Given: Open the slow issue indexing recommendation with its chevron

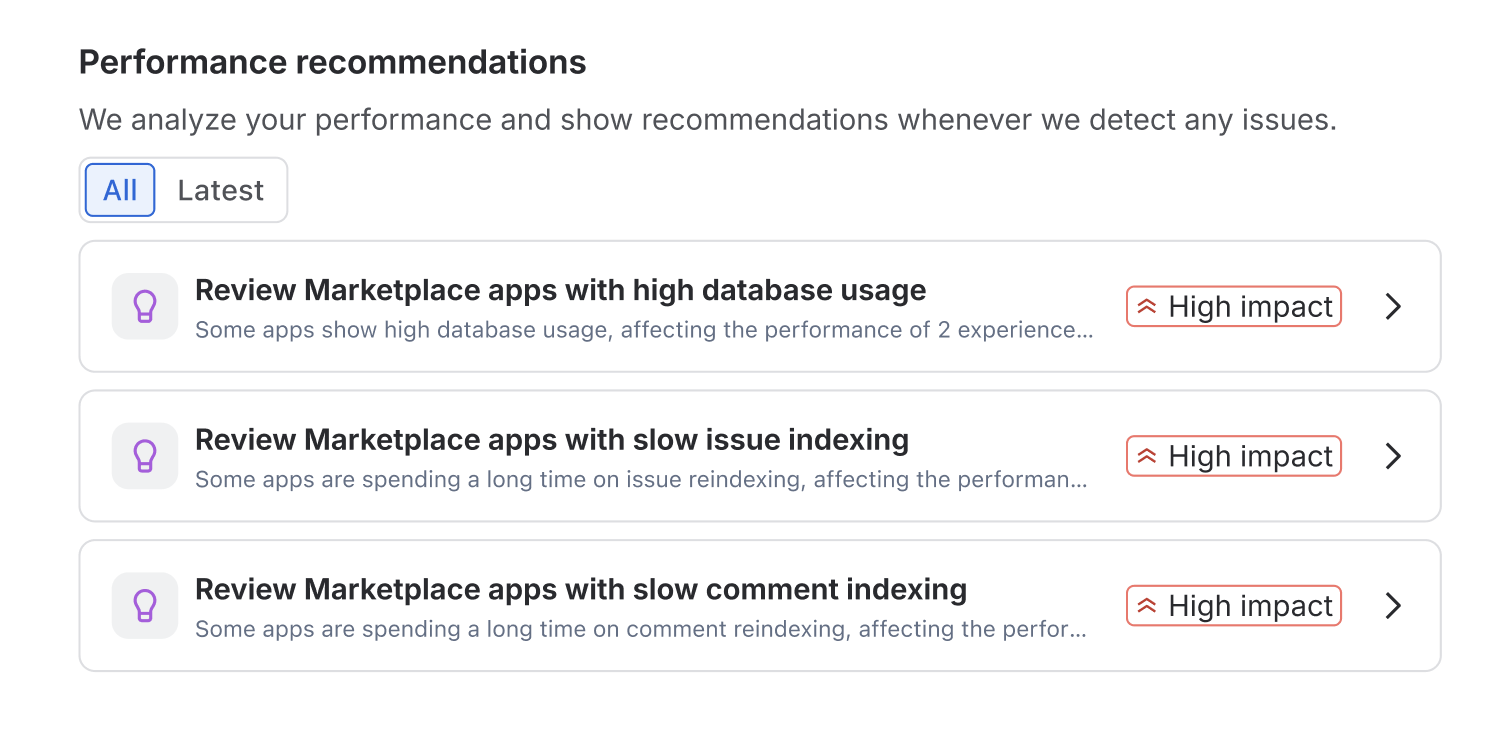Looking at the screenshot, I should click(x=1393, y=456).
